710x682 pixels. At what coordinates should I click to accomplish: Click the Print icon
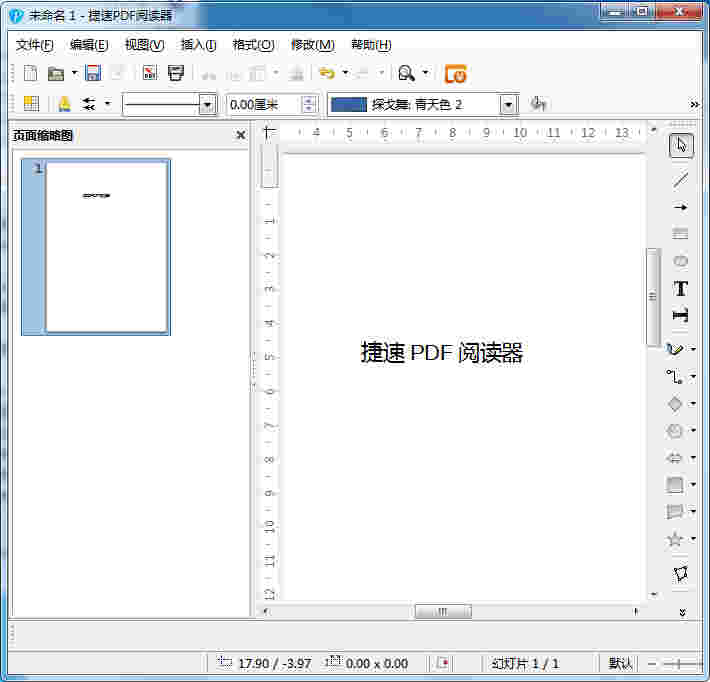tap(176, 73)
